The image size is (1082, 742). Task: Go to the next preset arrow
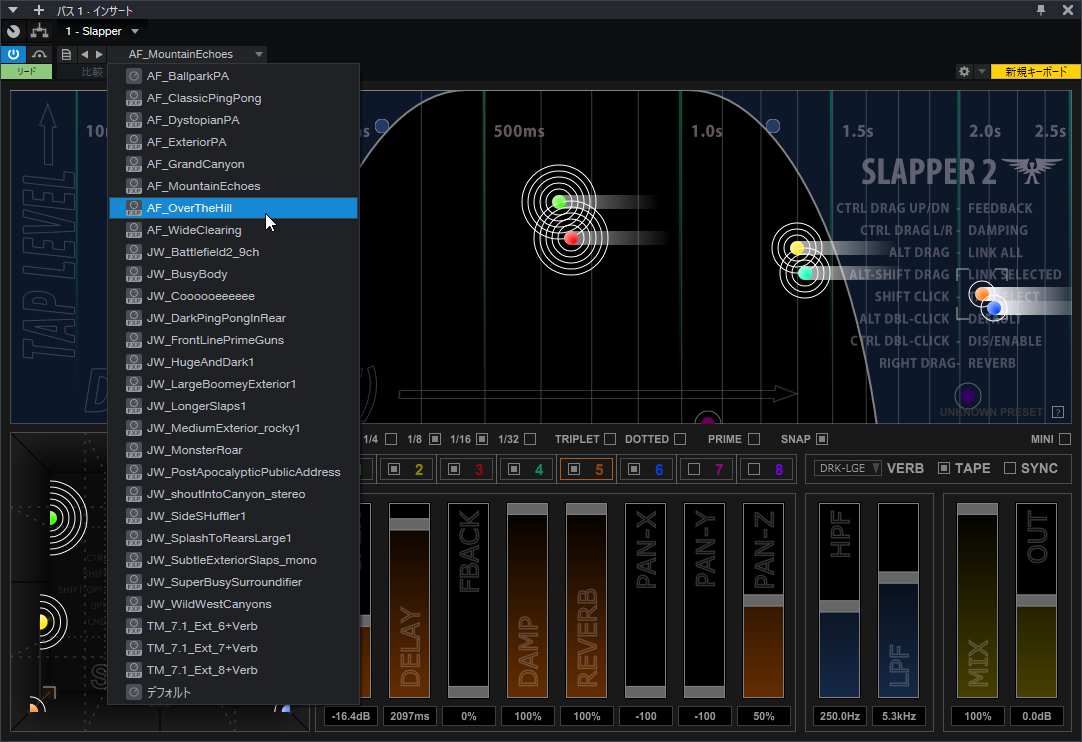click(x=99, y=54)
